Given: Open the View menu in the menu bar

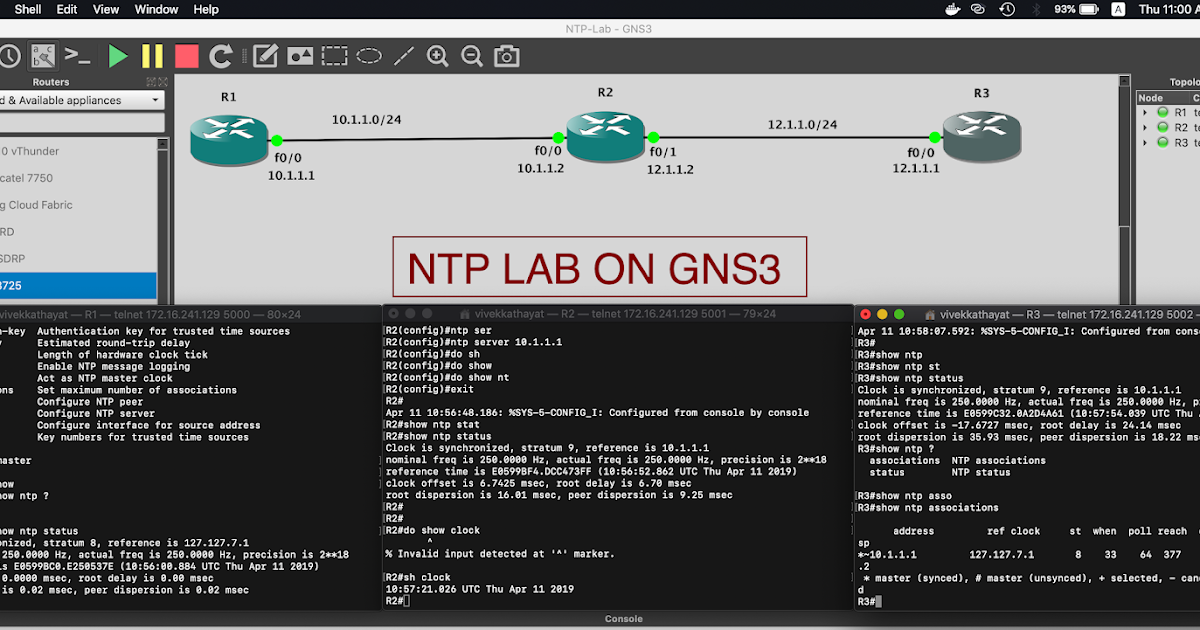Looking at the screenshot, I should tap(105, 9).
